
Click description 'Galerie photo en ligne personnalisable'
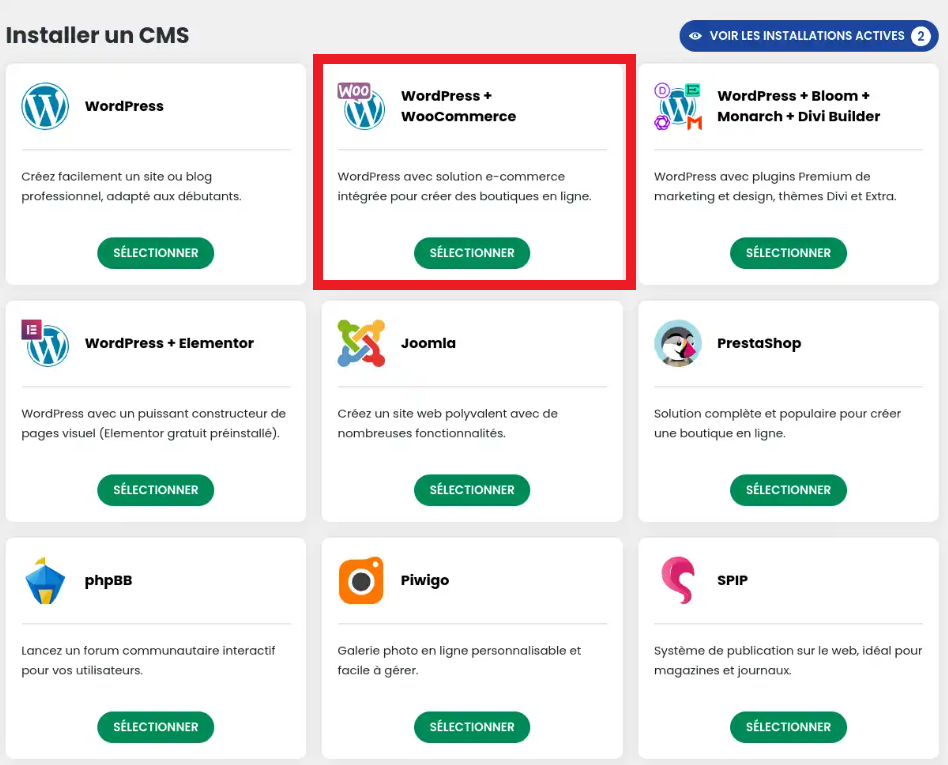[459, 660]
